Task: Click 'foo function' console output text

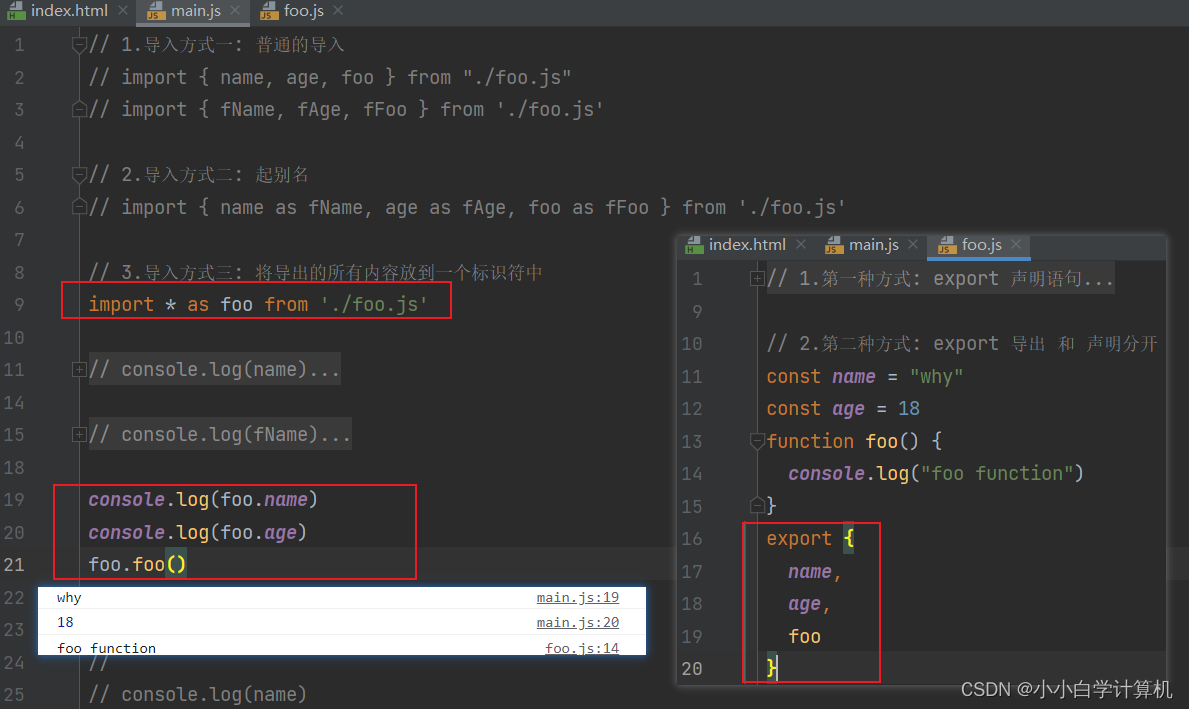Action: click(x=106, y=648)
